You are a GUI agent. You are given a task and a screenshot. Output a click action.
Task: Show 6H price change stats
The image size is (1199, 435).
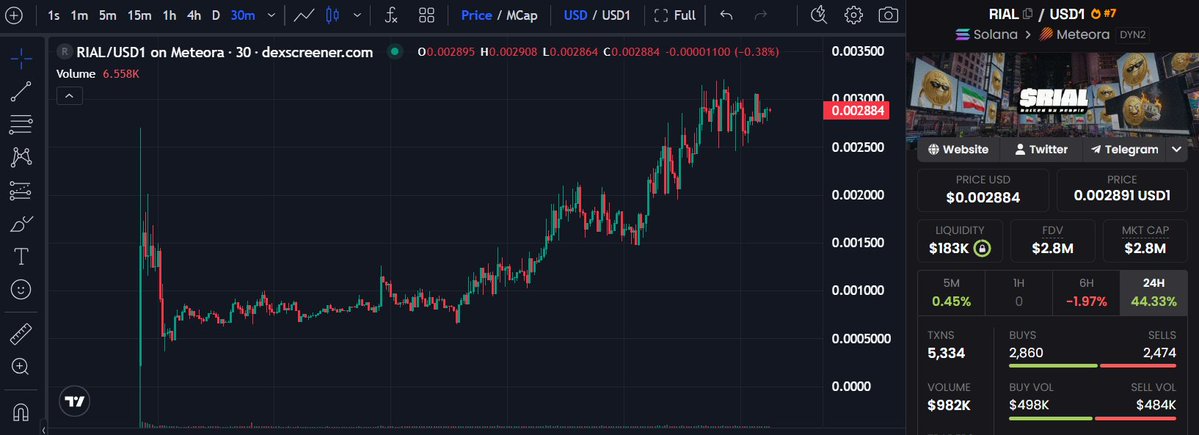click(1087, 293)
